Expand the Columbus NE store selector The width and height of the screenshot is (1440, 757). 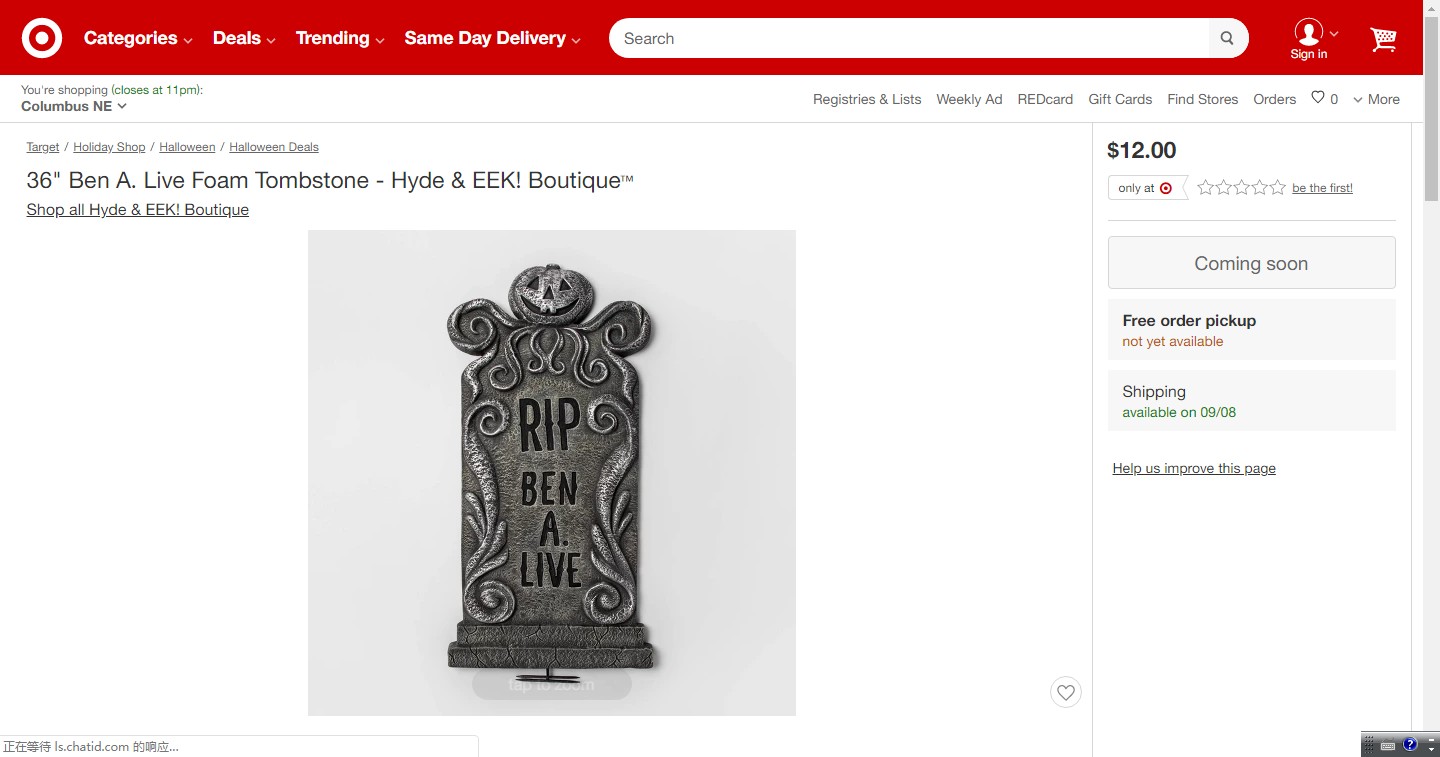(74, 106)
